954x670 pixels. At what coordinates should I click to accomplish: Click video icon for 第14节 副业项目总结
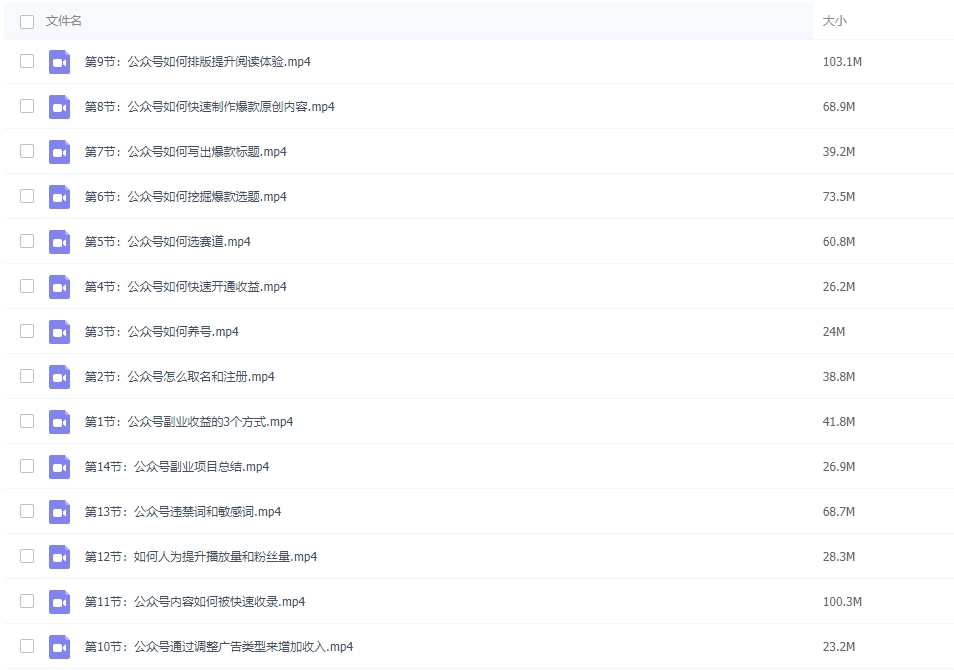point(60,467)
